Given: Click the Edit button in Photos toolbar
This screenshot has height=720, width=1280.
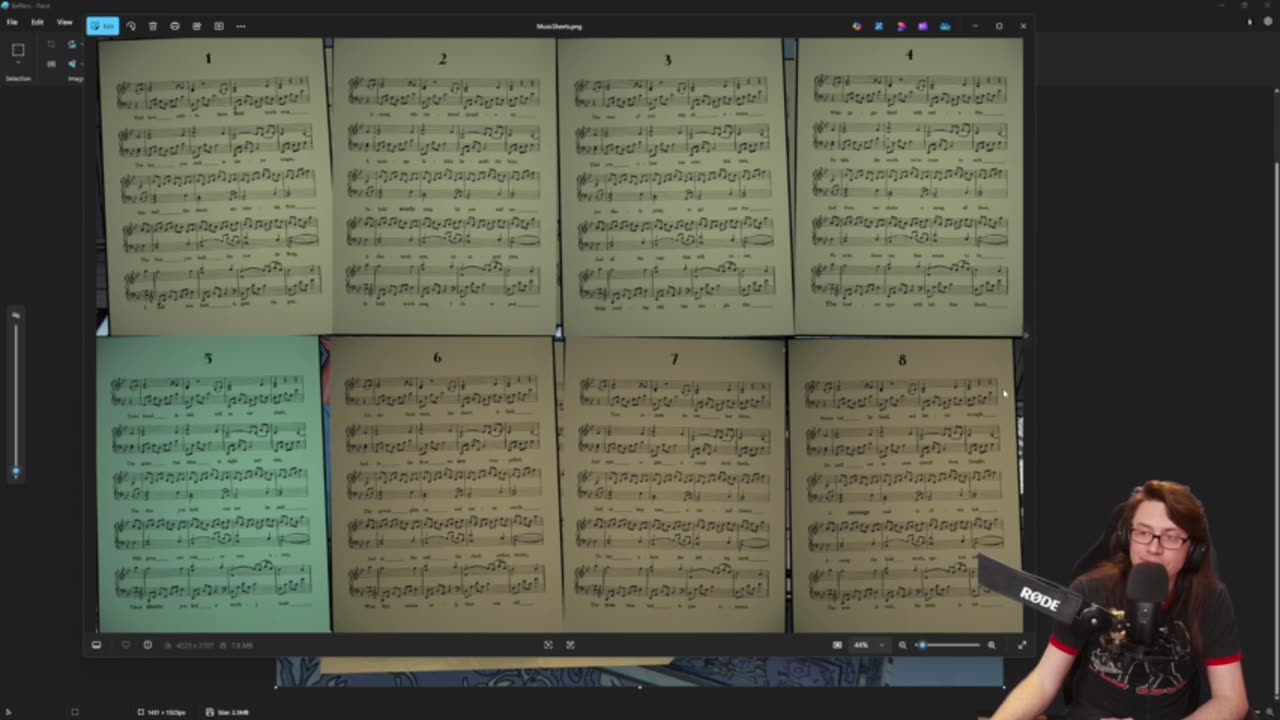Looking at the screenshot, I should [102, 26].
